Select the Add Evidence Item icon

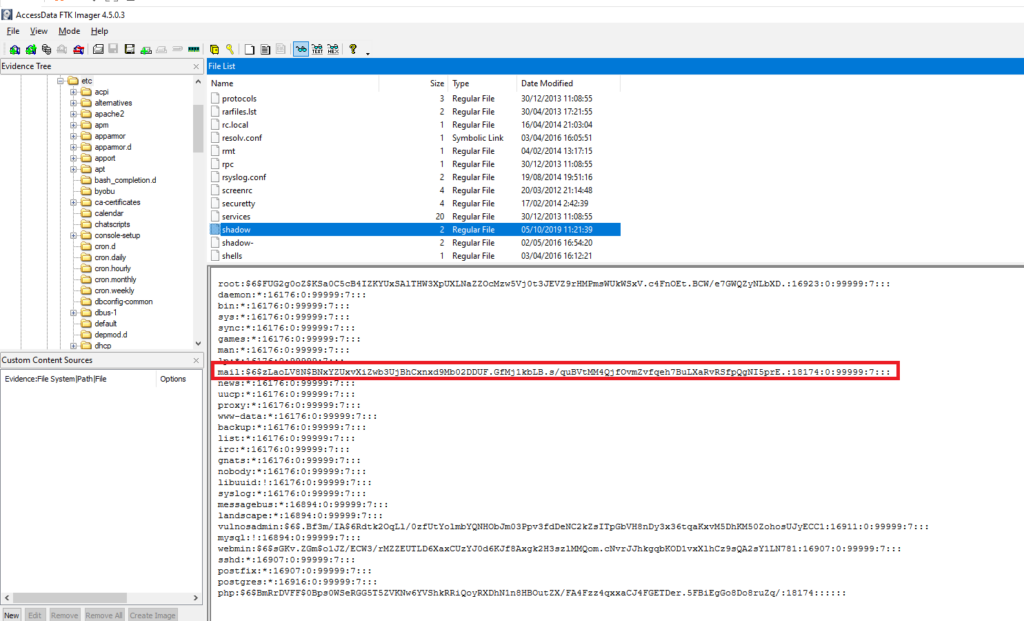coord(13,48)
